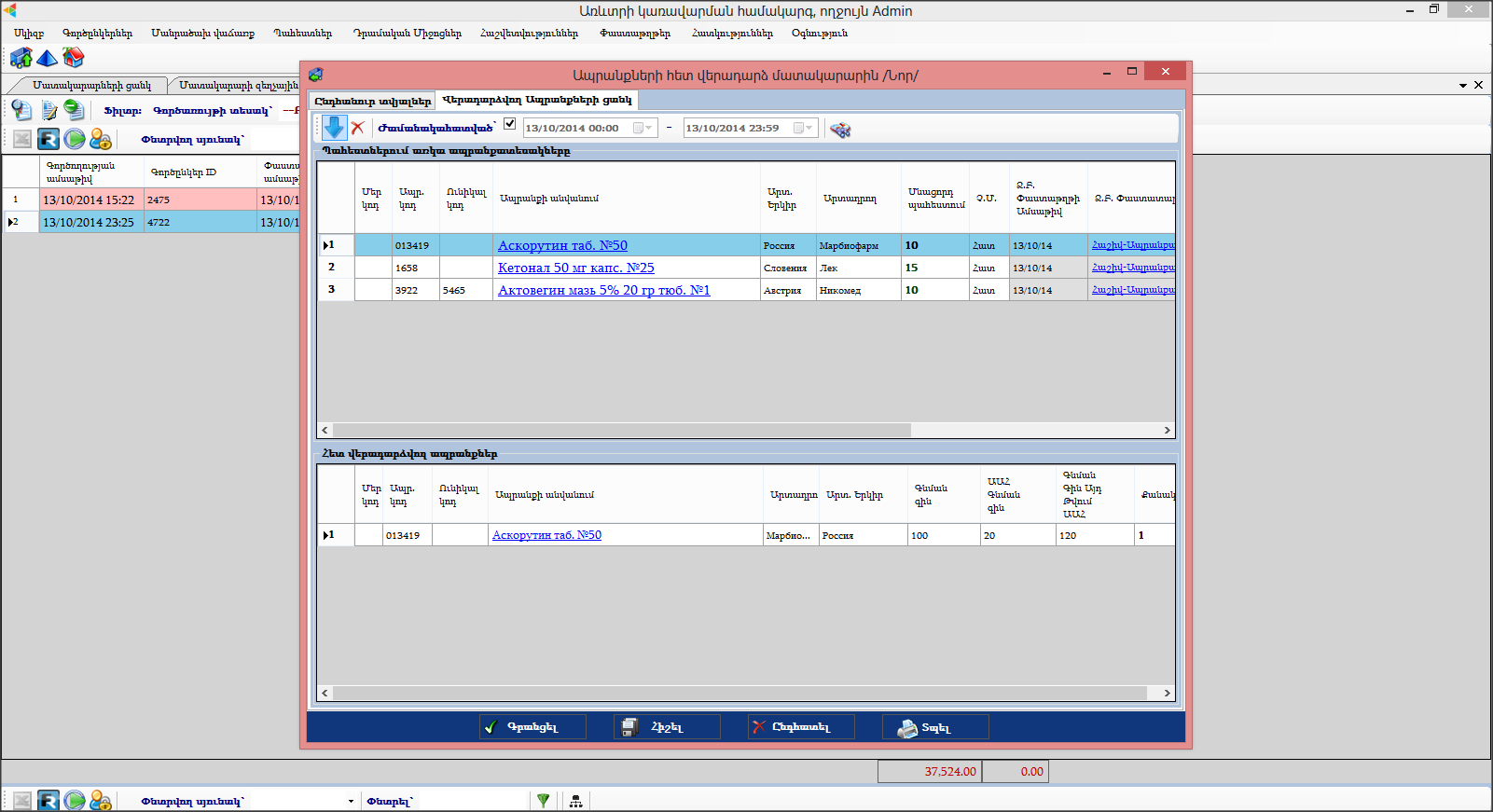Toggle the Ժամանակահատված checkbox
This screenshot has height=812, width=1493.
(509, 124)
